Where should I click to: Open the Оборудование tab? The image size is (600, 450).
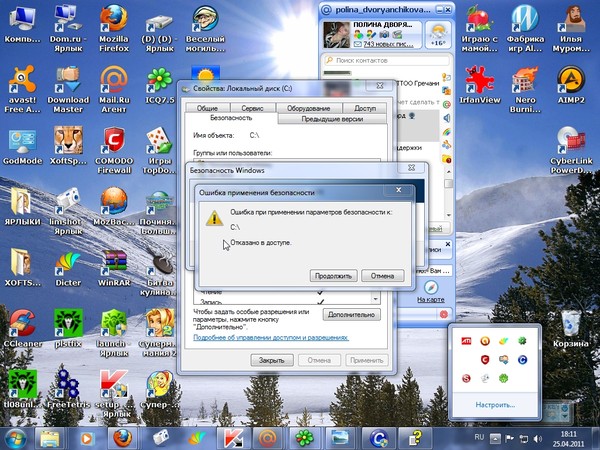308,108
